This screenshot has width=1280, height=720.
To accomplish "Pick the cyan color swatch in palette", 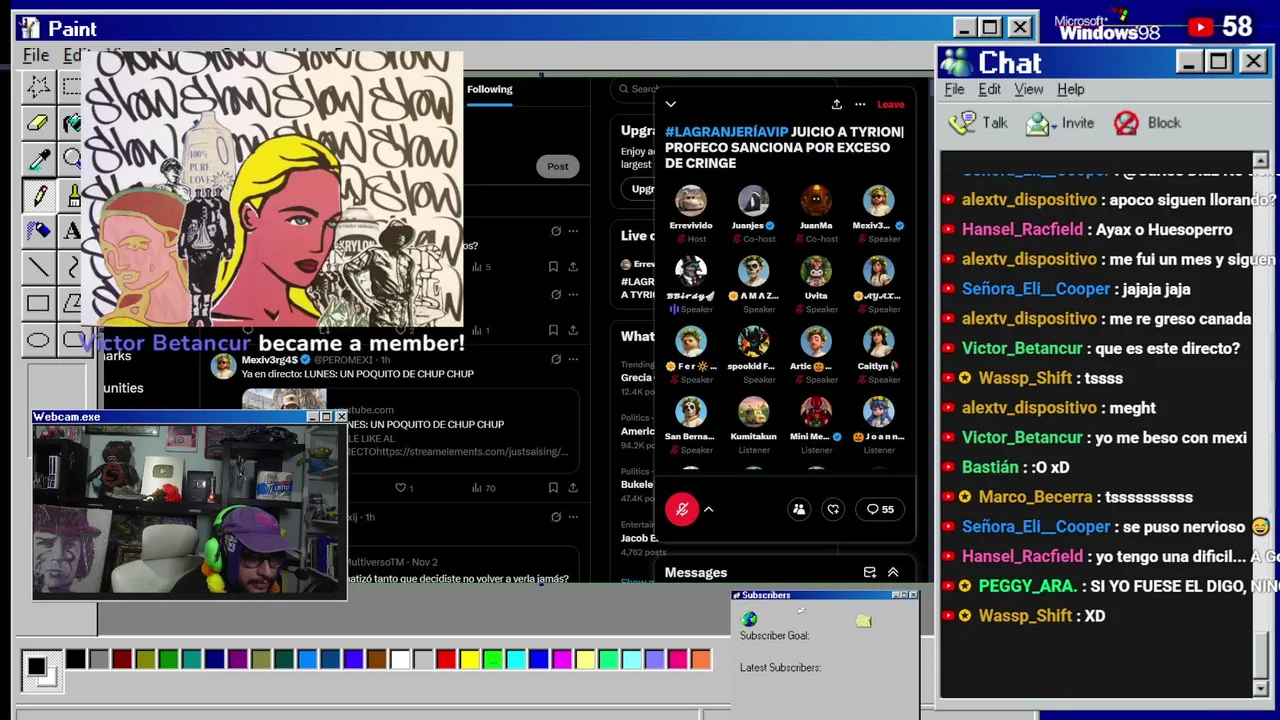I will click(x=516, y=659).
